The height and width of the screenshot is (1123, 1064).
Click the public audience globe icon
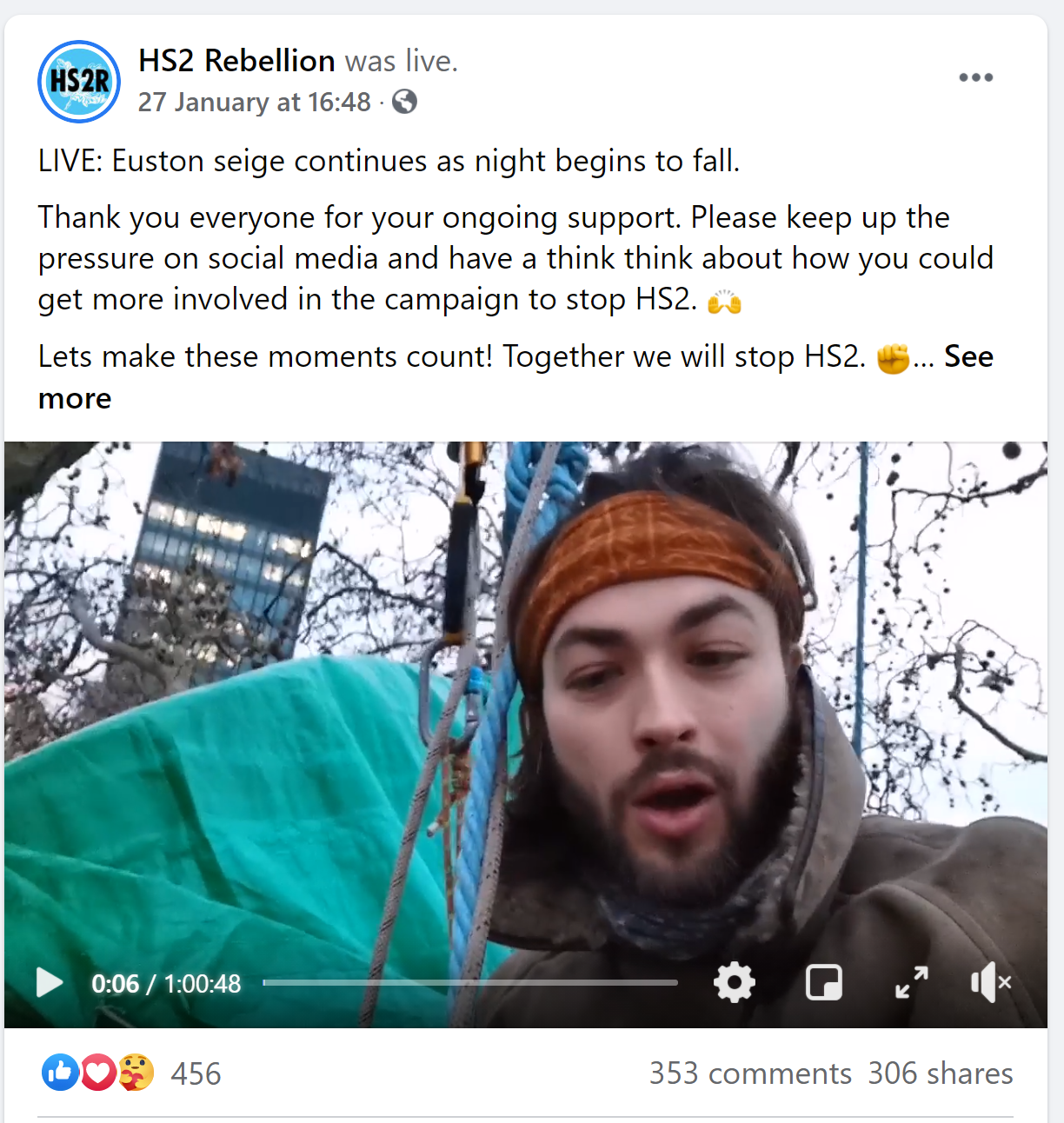404,102
